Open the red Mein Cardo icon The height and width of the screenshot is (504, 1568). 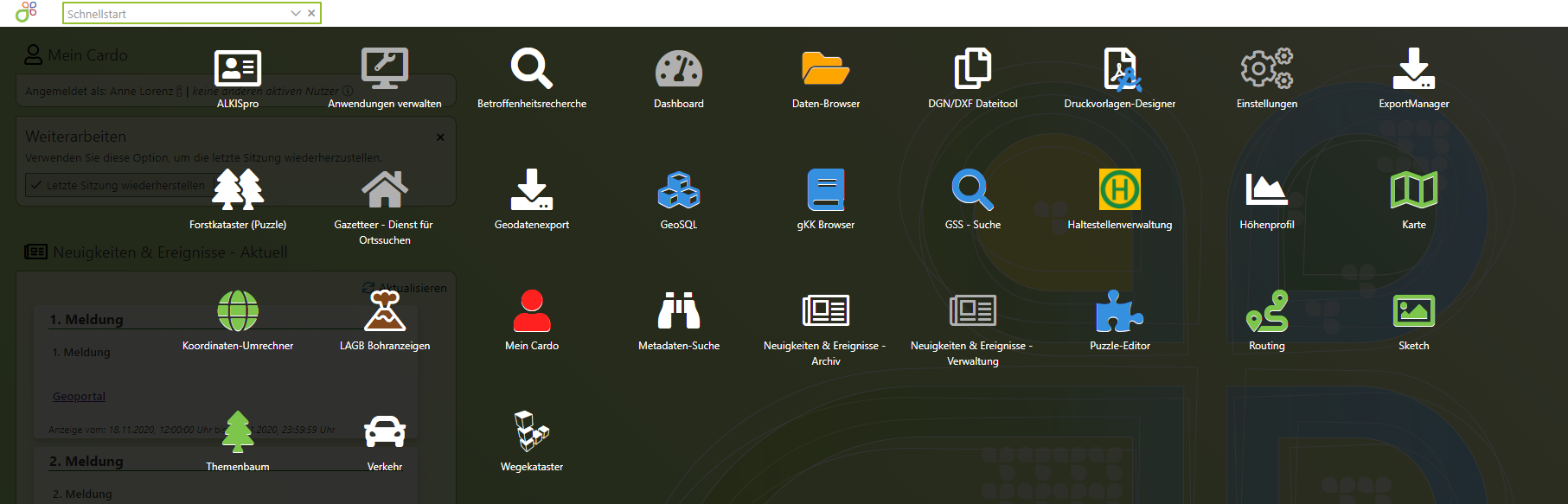coord(532,310)
